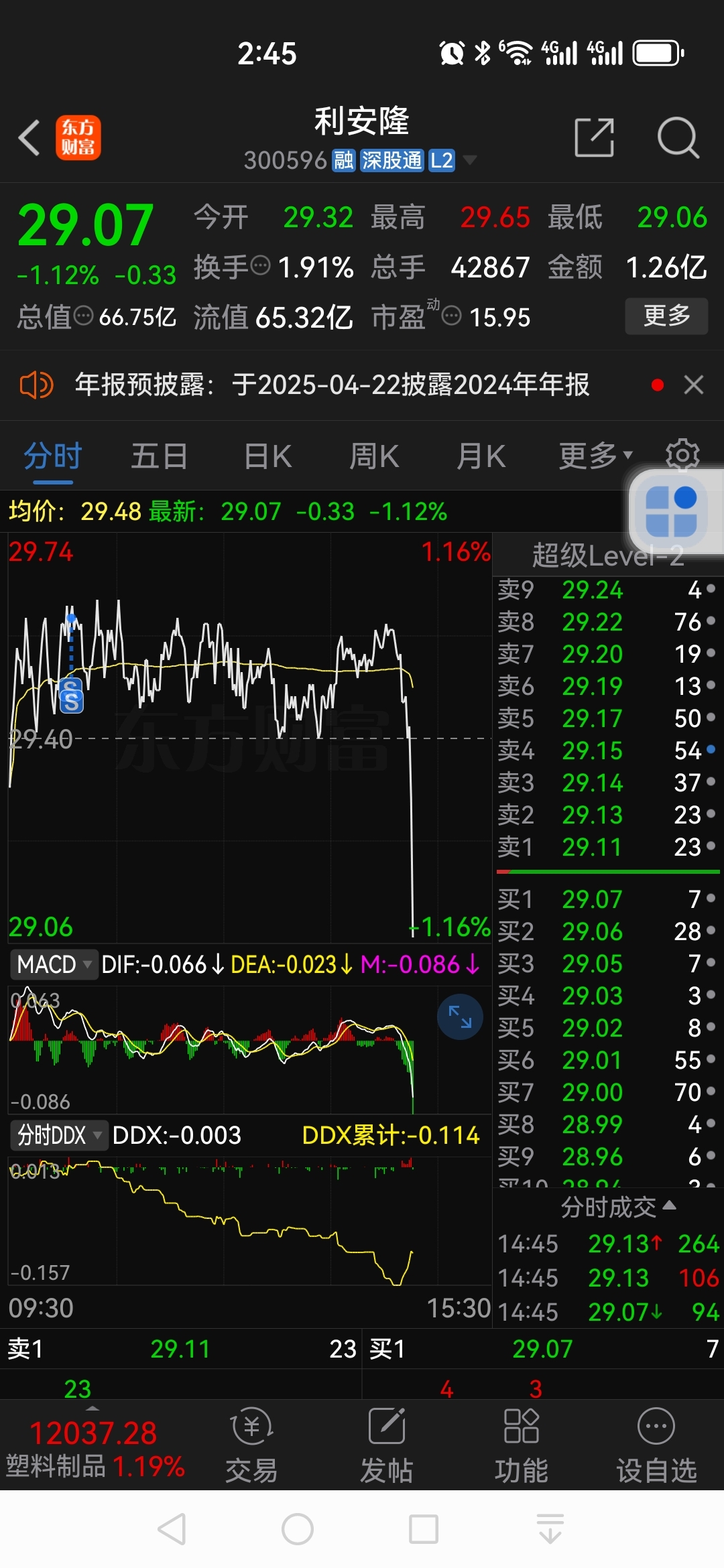Open 交易 trade icon

click(251, 1445)
